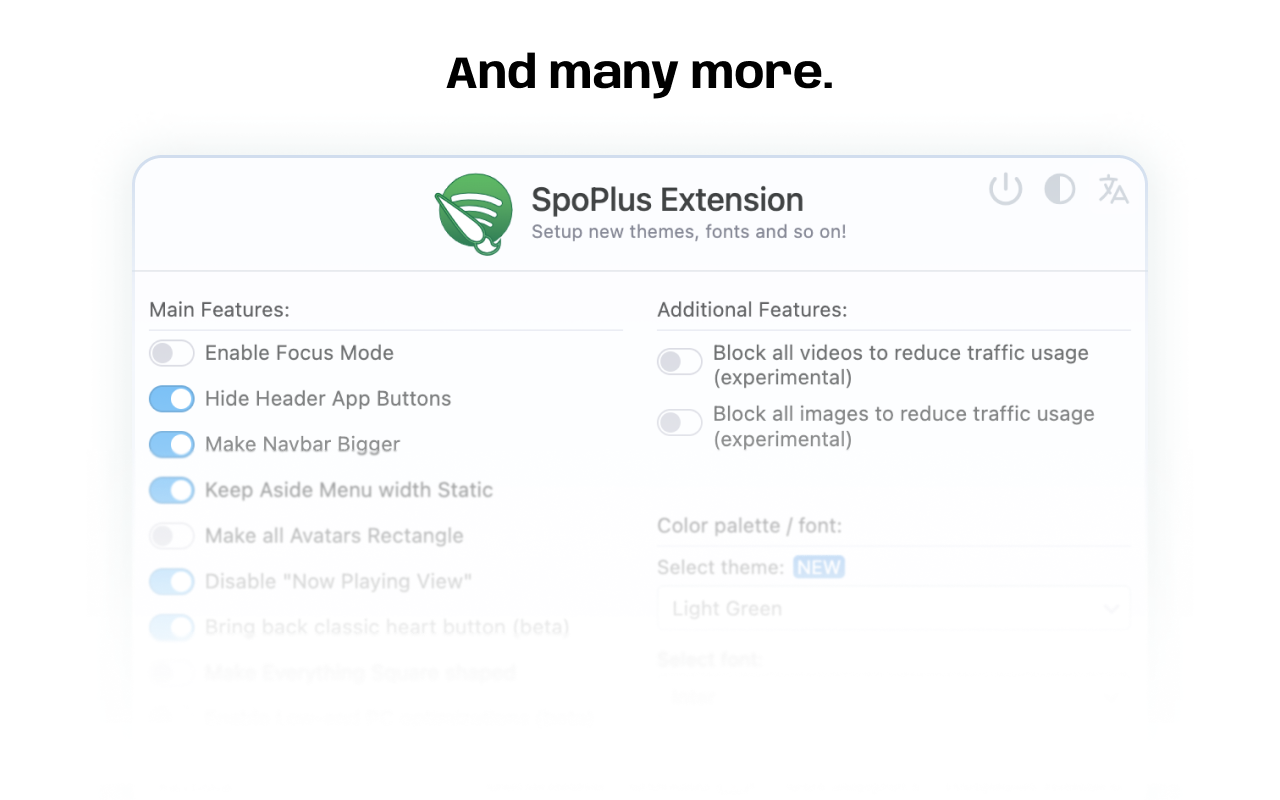Enable Make all Avatars Rectangle
The width and height of the screenshot is (1280, 800).
click(171, 536)
